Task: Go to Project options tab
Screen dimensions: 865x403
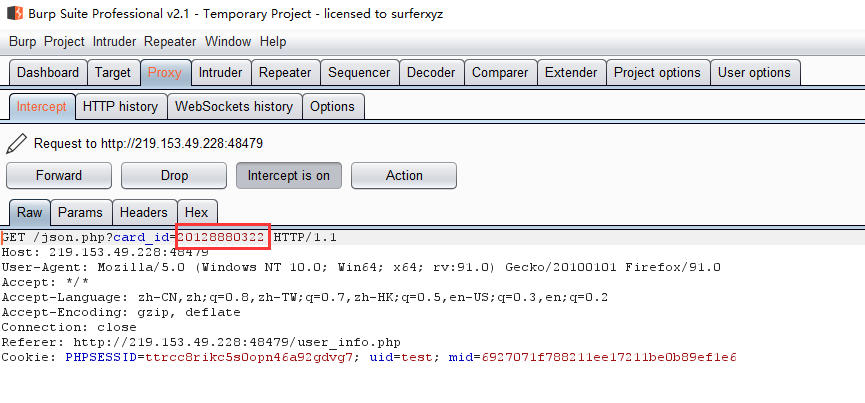Action: [x=658, y=73]
